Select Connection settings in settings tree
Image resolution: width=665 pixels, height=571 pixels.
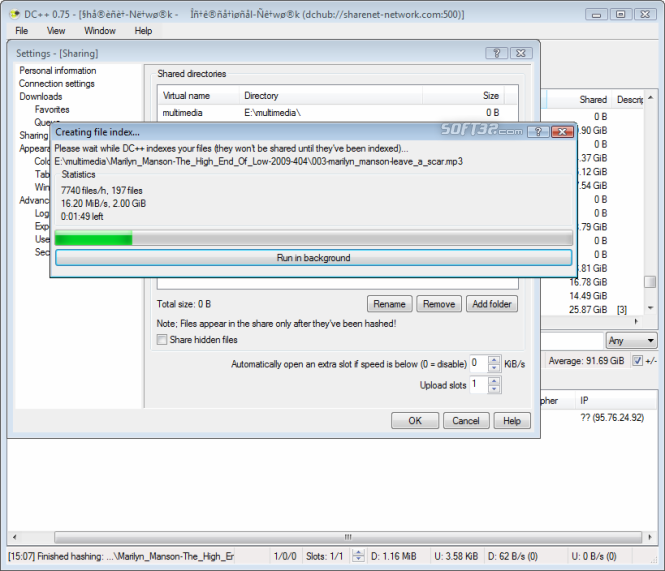click(x=56, y=84)
